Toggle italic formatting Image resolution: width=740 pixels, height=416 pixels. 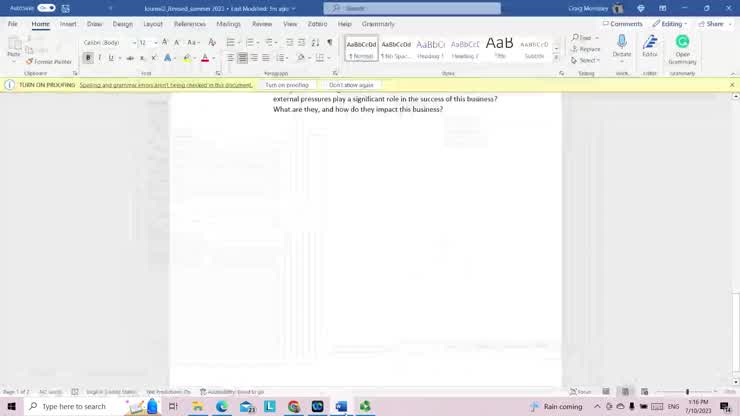point(99,58)
